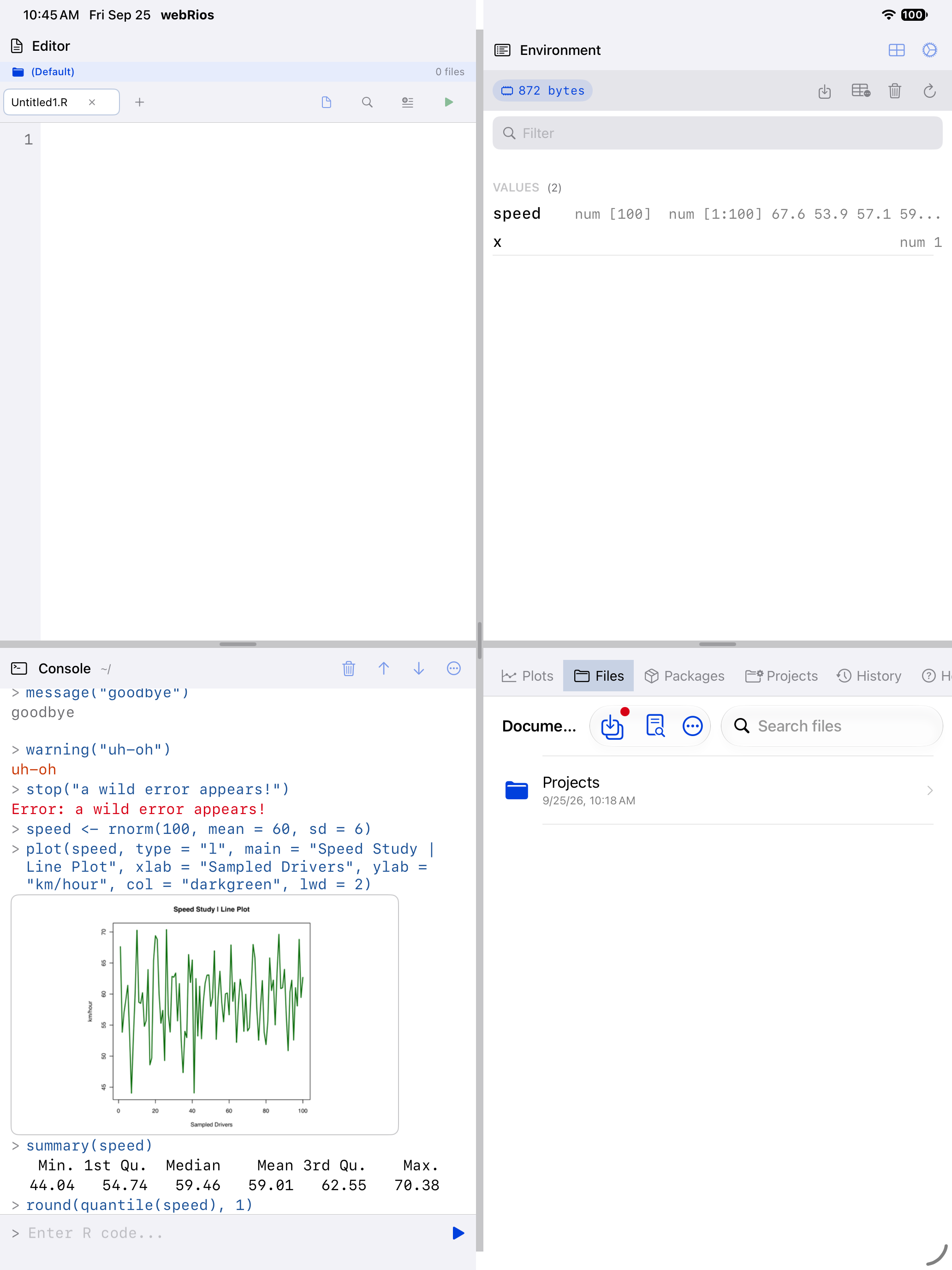Viewport: 952px width, 1270px height.
Task: Click the Environment import icon
Action: [825, 91]
